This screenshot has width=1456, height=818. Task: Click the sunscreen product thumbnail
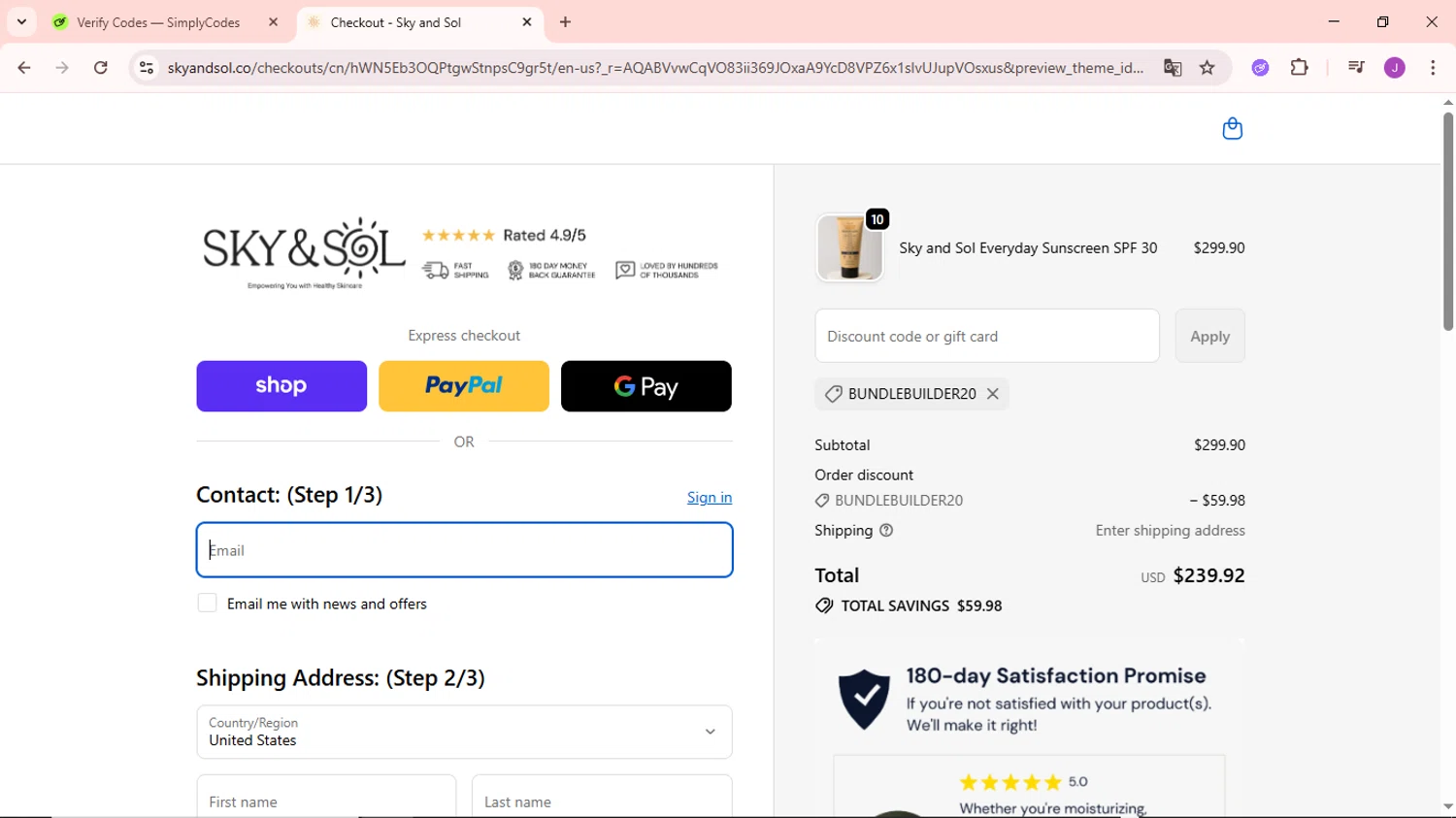(x=850, y=248)
